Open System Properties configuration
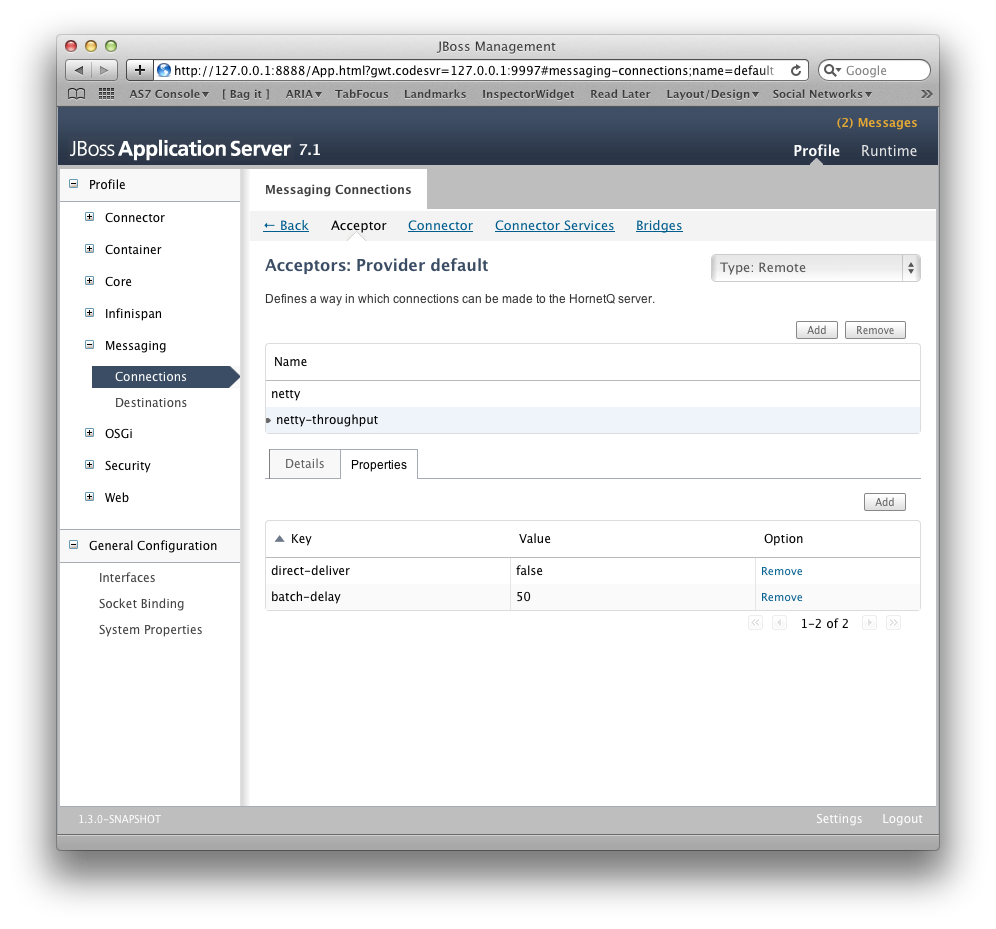 click(151, 629)
